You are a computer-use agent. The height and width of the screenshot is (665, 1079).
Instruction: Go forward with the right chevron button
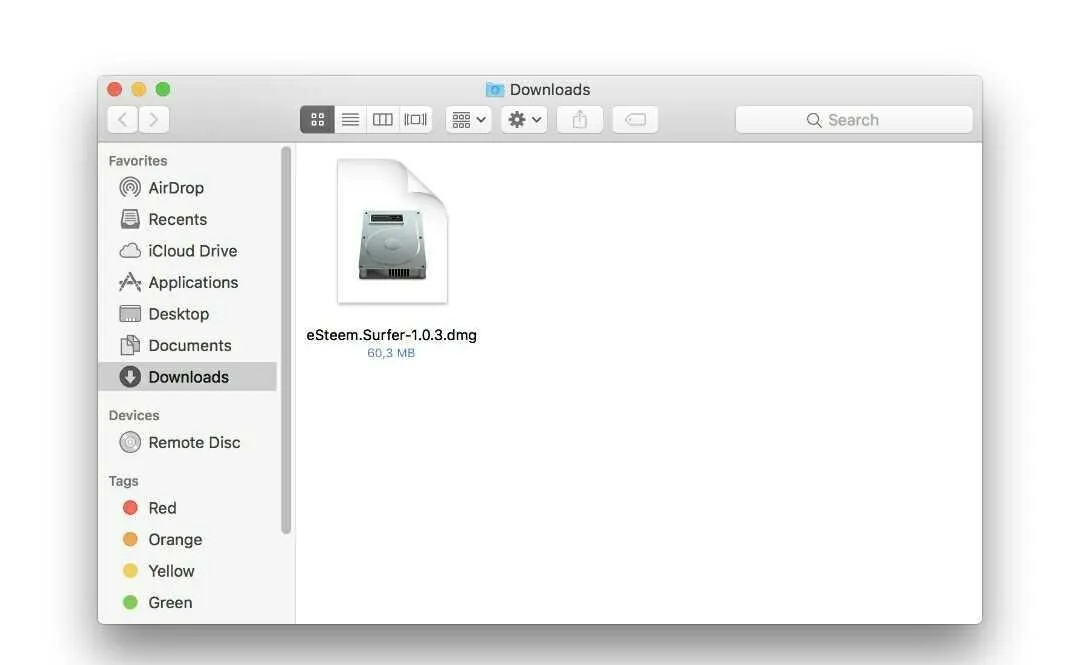click(x=153, y=120)
